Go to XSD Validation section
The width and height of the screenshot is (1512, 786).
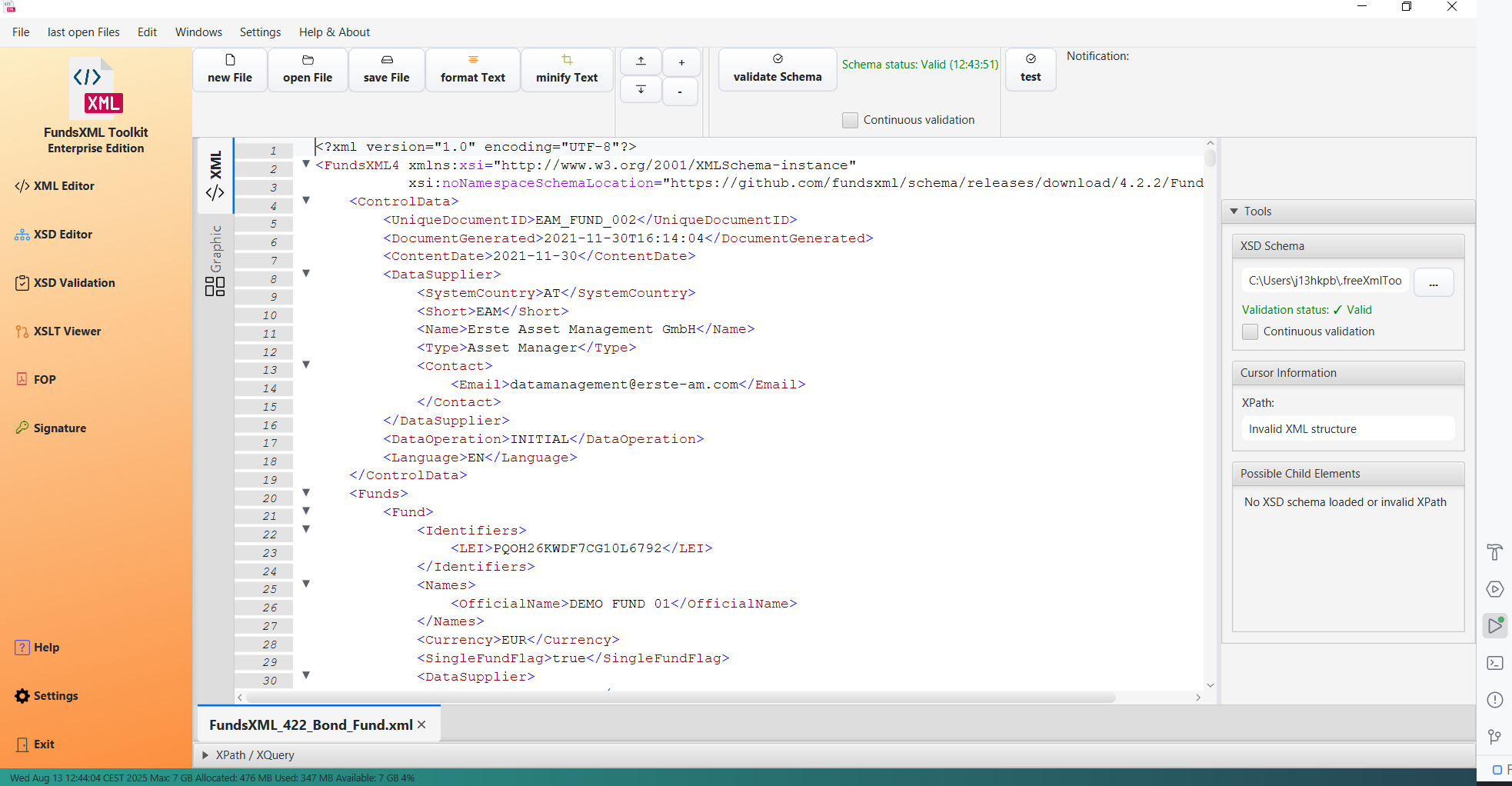(x=65, y=283)
